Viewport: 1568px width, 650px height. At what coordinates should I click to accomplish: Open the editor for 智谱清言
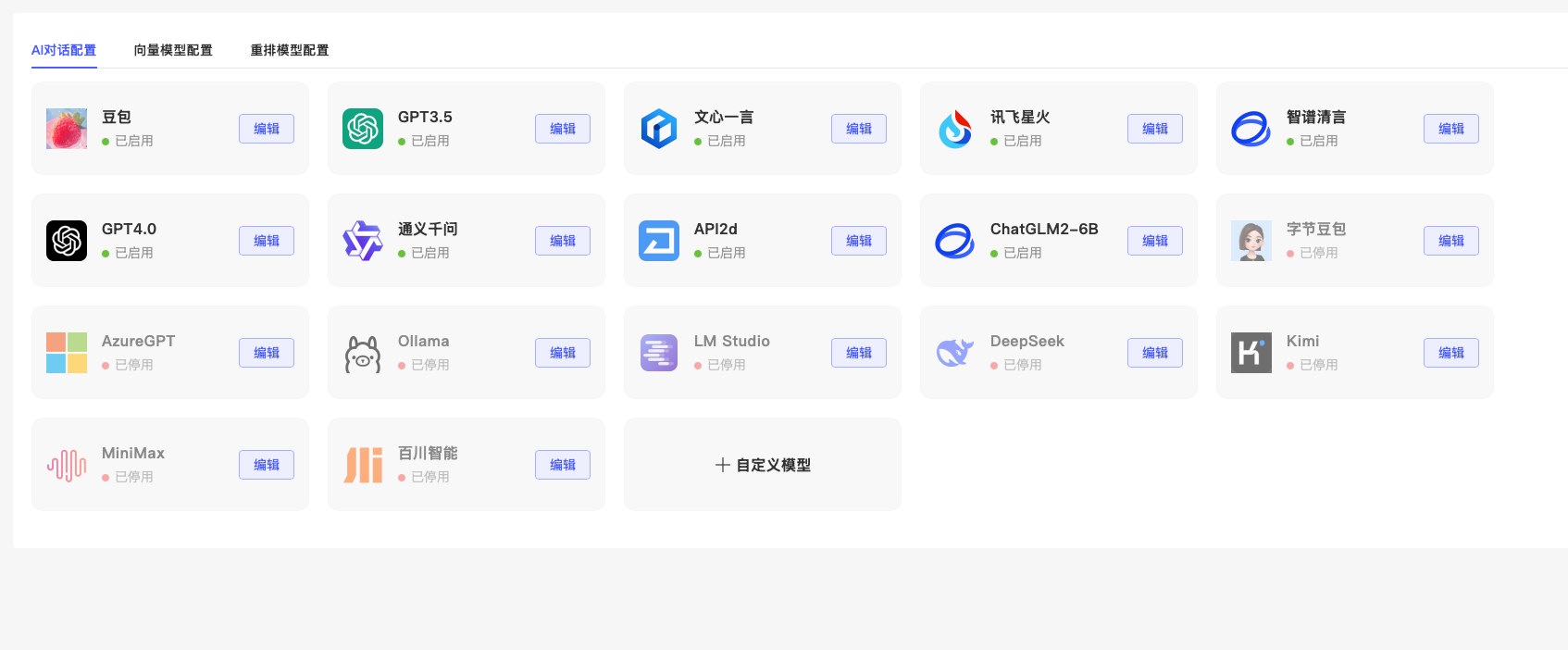1451,129
